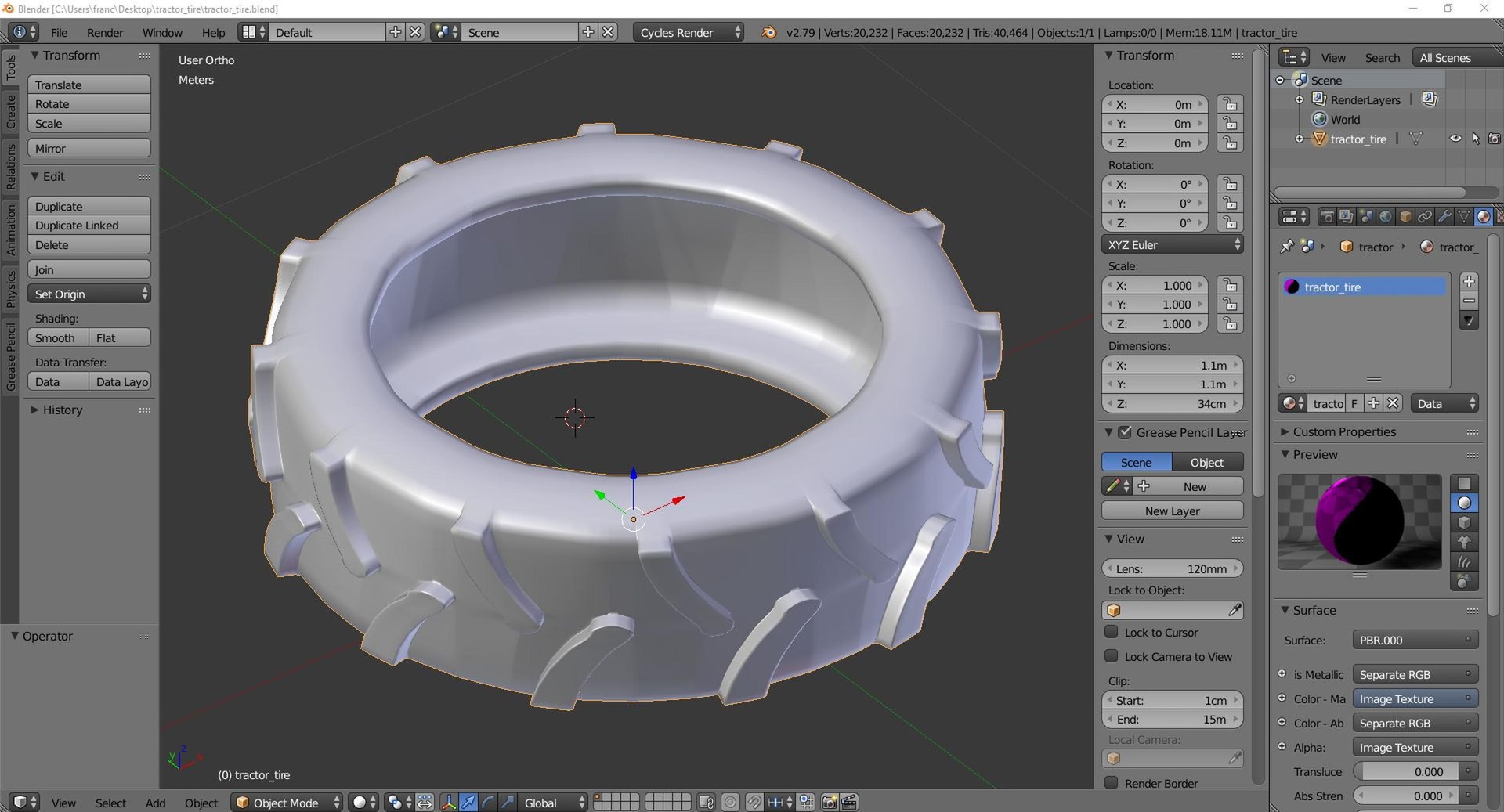This screenshot has width=1504, height=812.
Task: Switch to the Physics tab
Action: (11, 288)
